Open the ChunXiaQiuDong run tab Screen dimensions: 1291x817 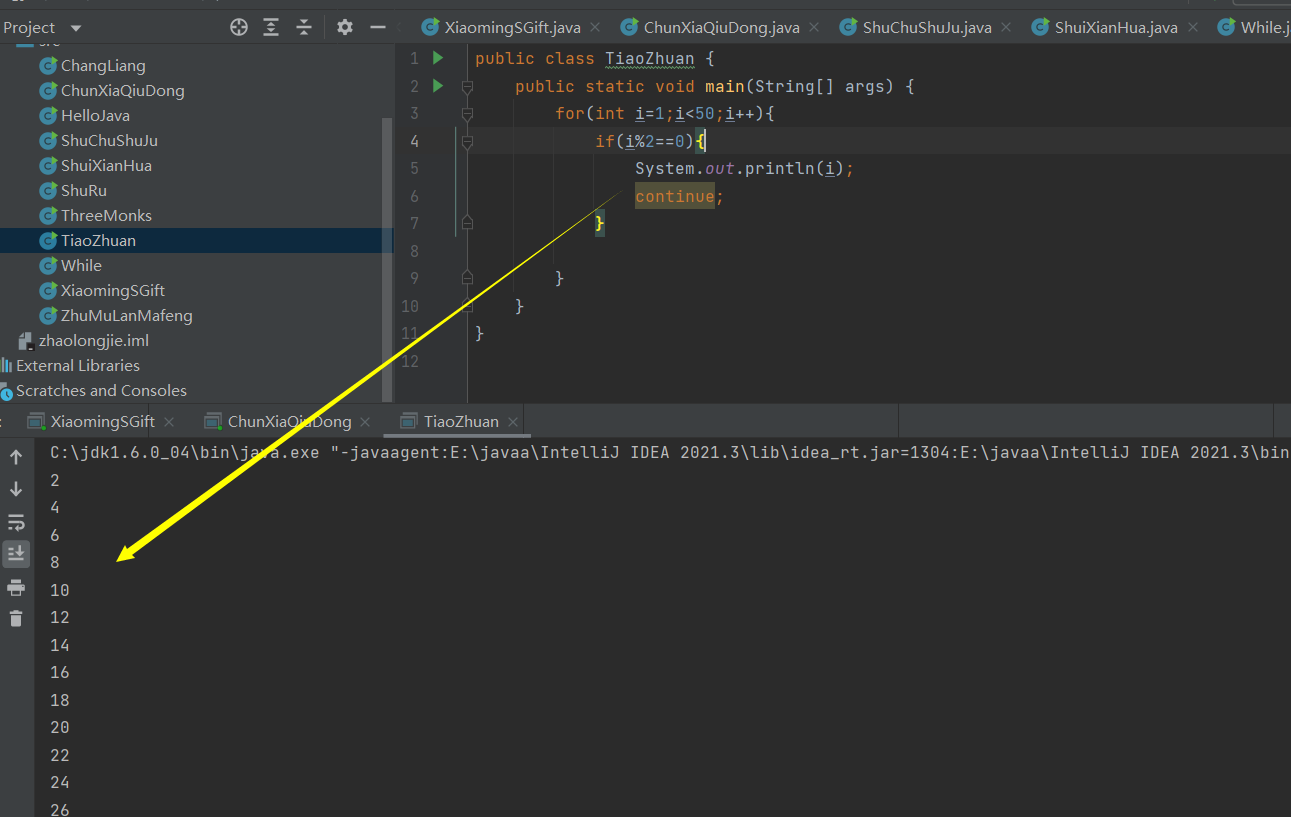[x=289, y=422]
